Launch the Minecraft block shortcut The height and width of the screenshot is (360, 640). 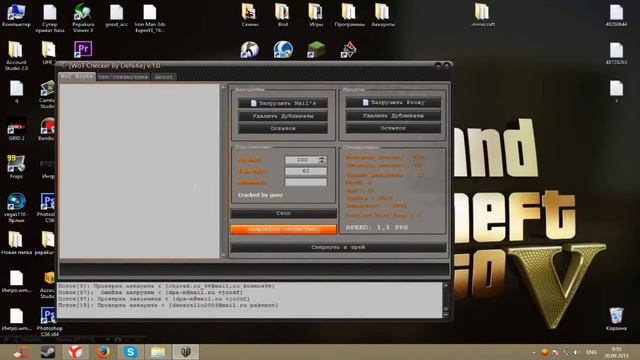click(x=316, y=50)
